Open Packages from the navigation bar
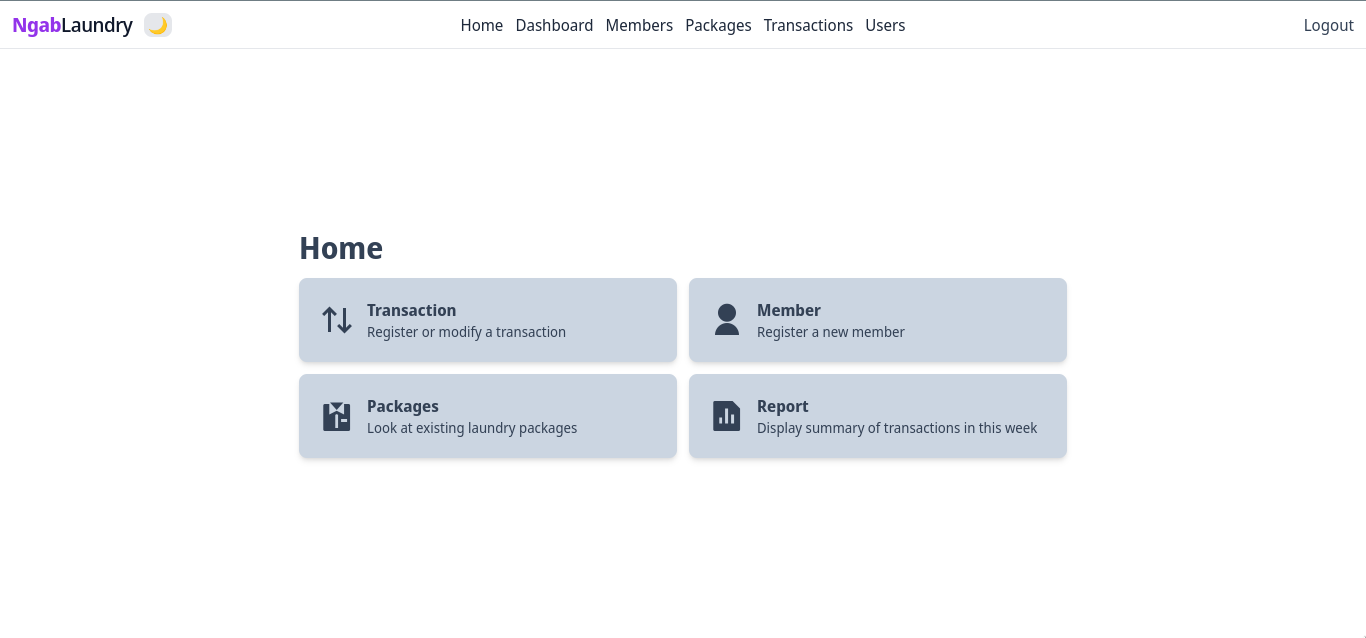The image size is (1366, 638). [718, 25]
